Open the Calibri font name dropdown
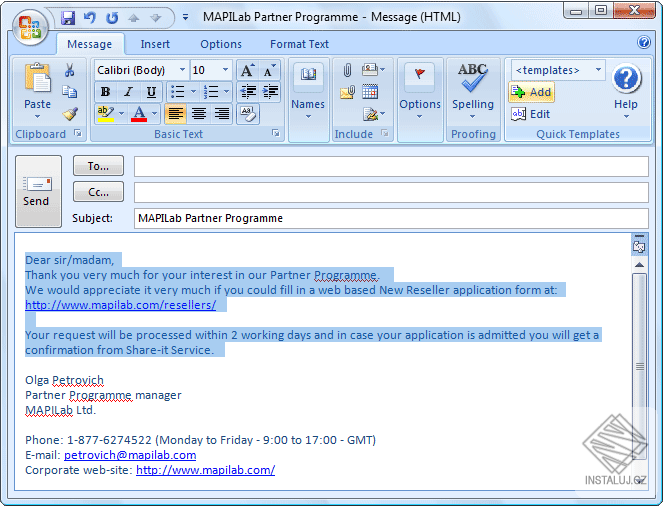Image resolution: width=666 pixels, height=507 pixels. [183, 70]
